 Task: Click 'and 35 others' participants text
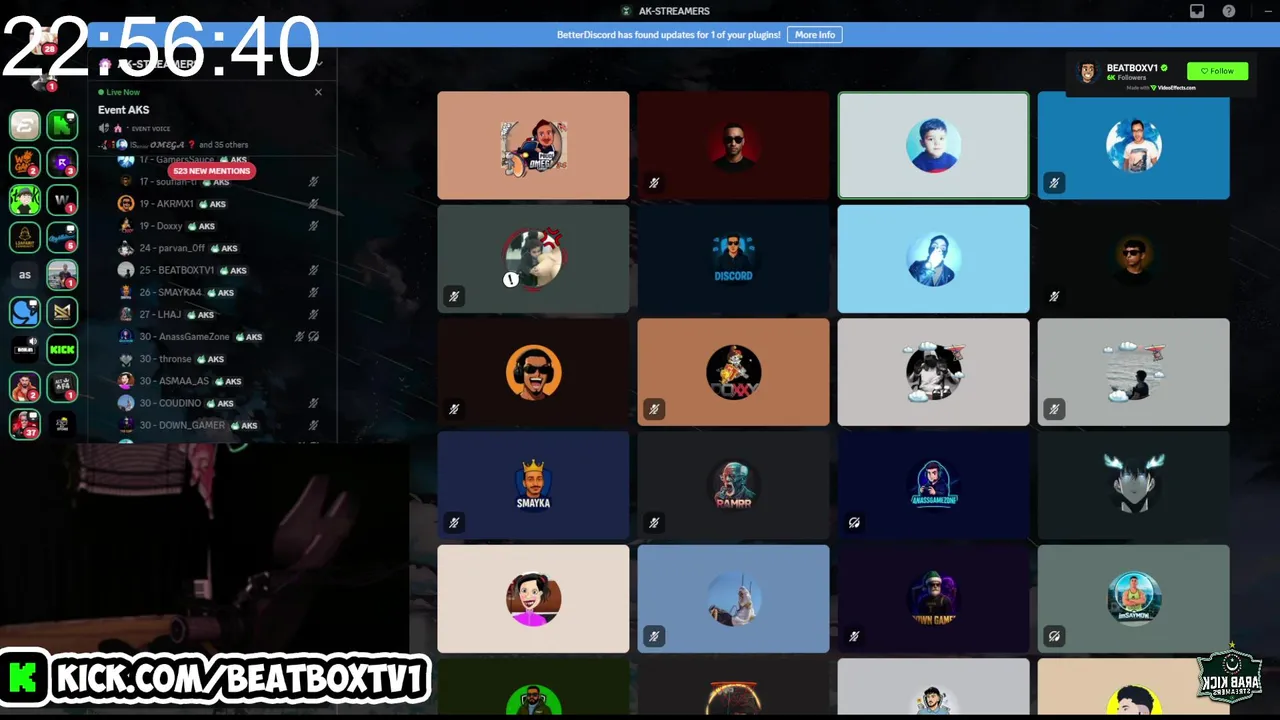[x=223, y=145]
